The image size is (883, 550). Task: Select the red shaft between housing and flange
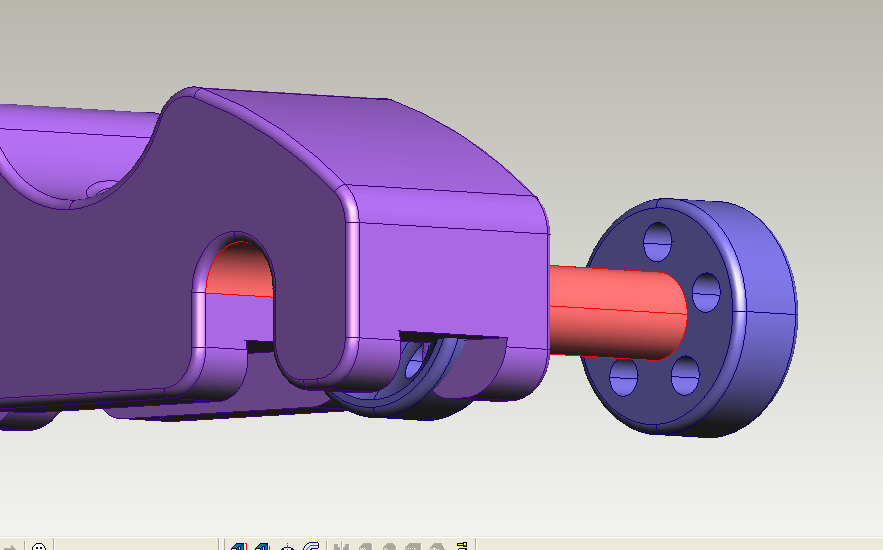[618, 313]
